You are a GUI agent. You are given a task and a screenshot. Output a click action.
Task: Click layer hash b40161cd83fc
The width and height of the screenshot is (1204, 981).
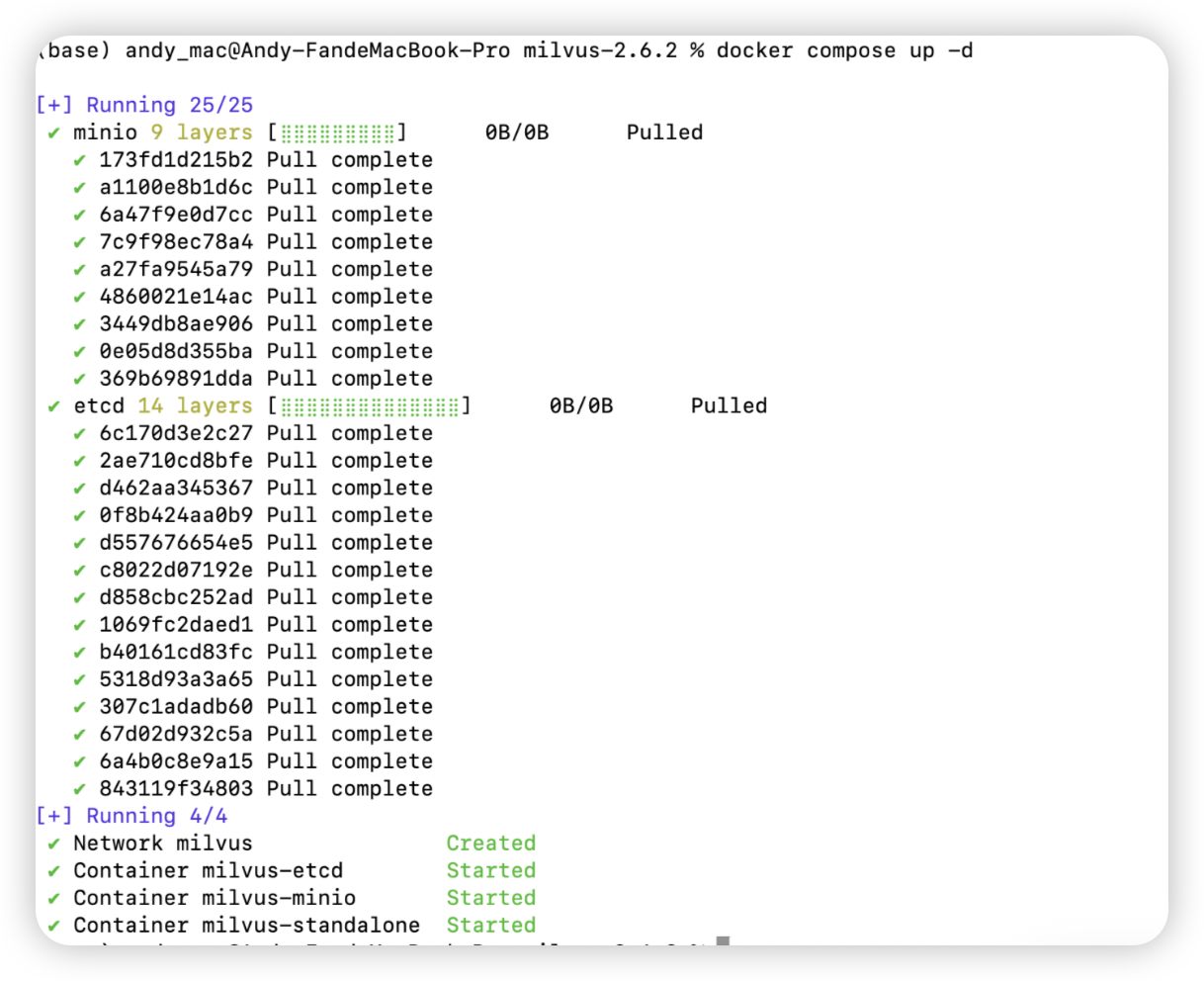(x=176, y=653)
